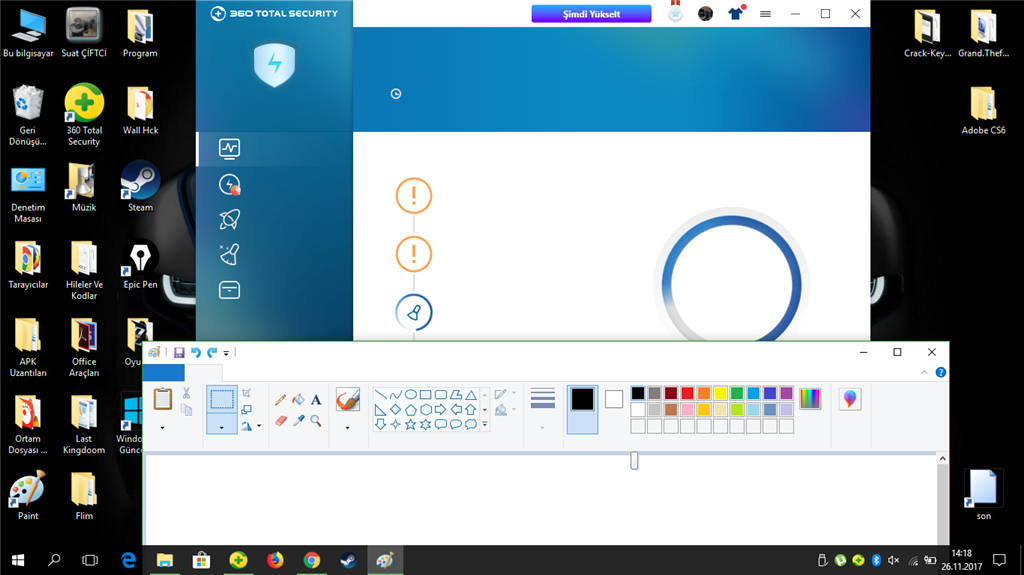This screenshot has height=575, width=1024.
Task: Click Redo in Paint quick access toolbar
Action: point(212,352)
